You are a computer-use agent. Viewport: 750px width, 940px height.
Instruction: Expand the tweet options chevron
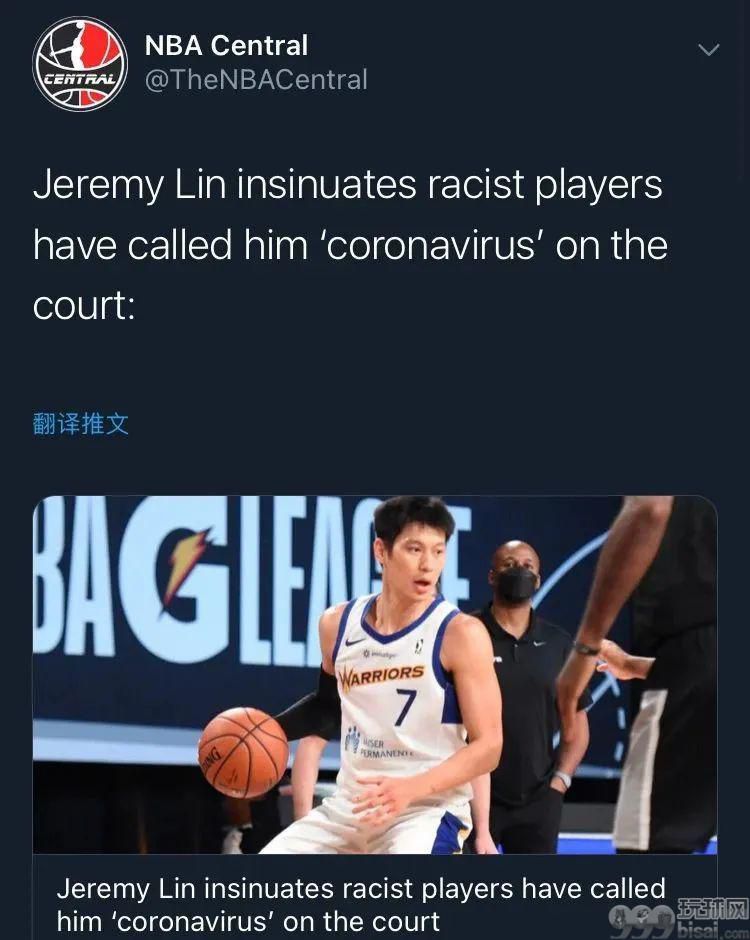[x=709, y=50]
